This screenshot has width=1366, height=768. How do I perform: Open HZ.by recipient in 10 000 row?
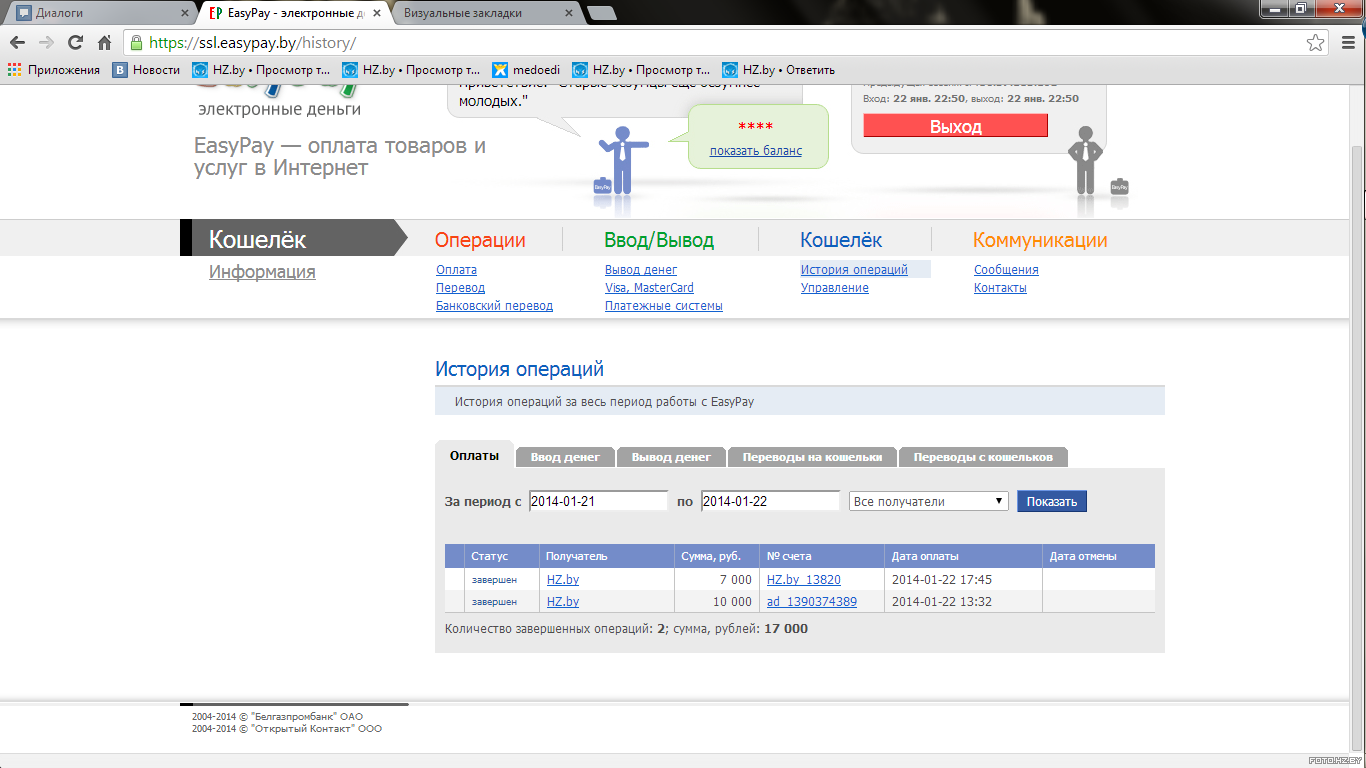pyautogui.click(x=563, y=602)
